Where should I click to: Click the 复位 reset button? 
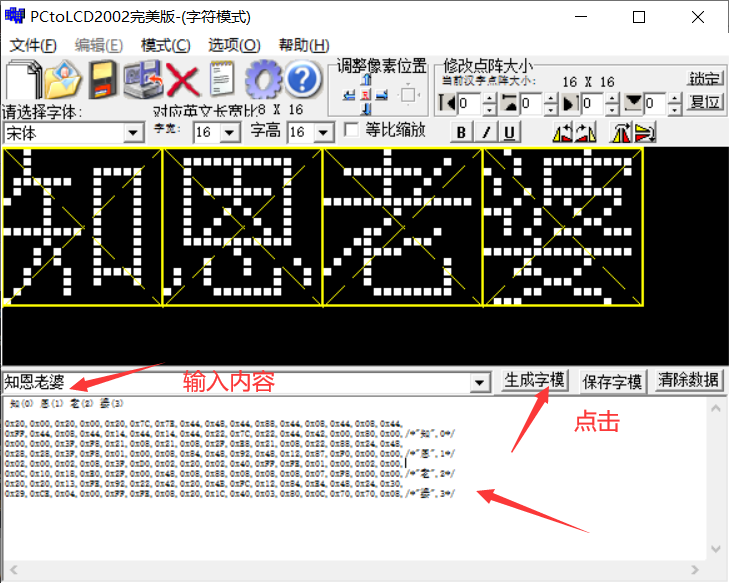[705, 102]
